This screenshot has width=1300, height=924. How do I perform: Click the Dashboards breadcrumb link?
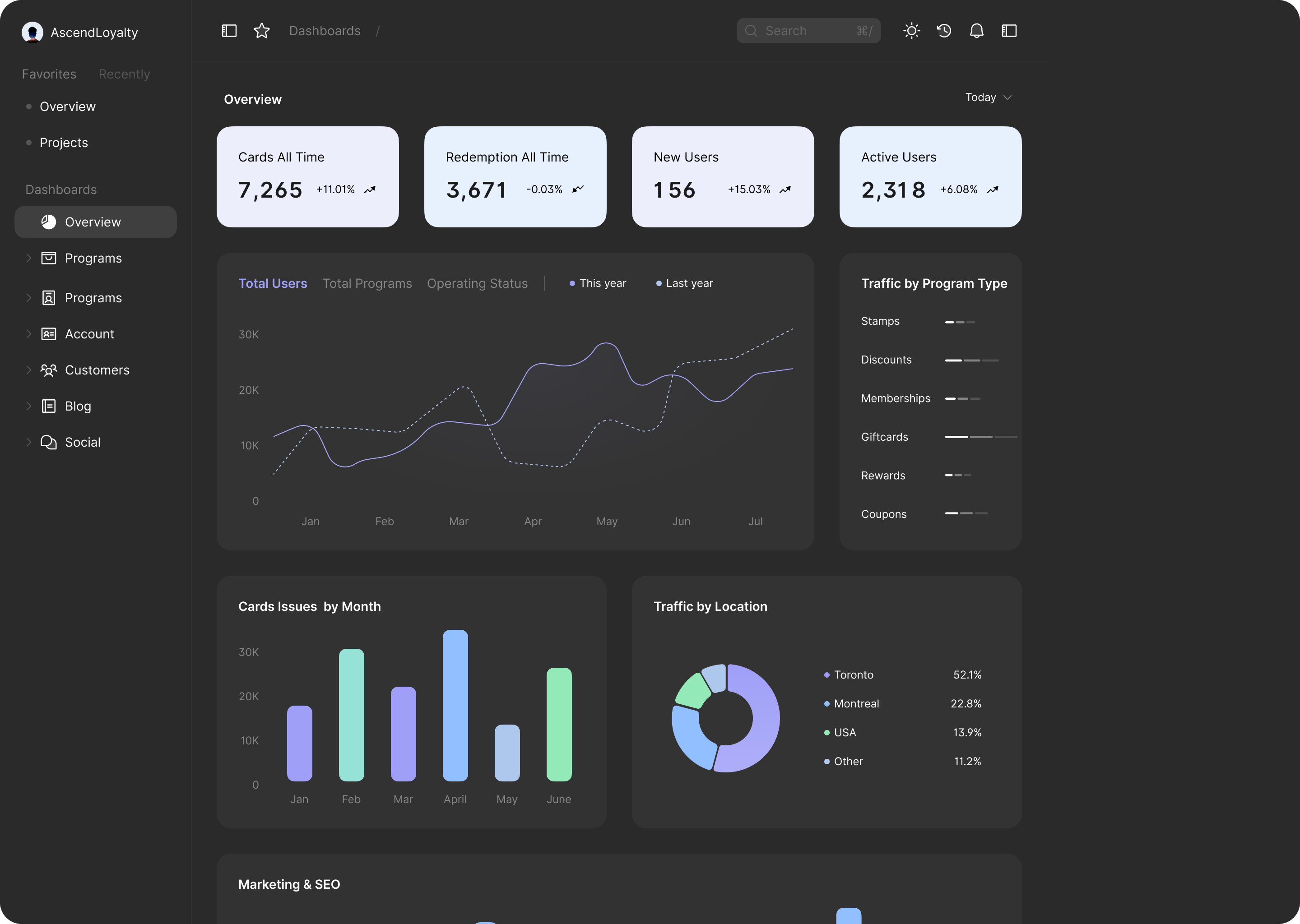pos(324,30)
